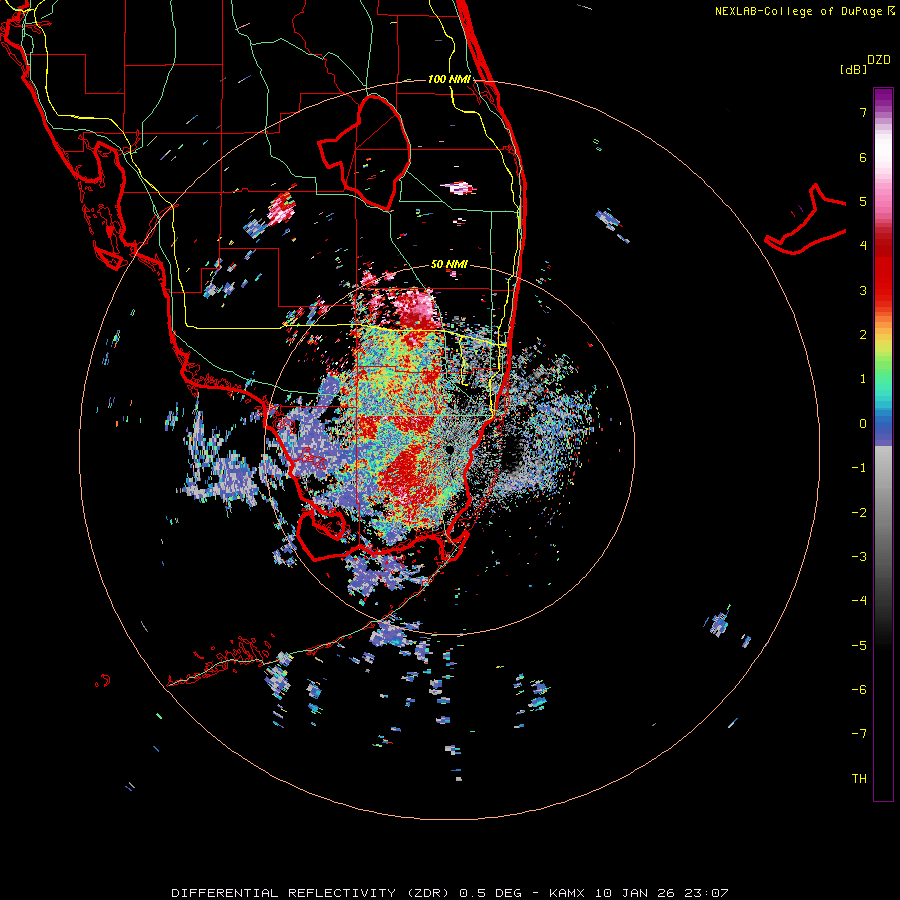Viewport: 900px width, 900px height.
Task: Click the 0 value on color scale
Action: [863, 424]
